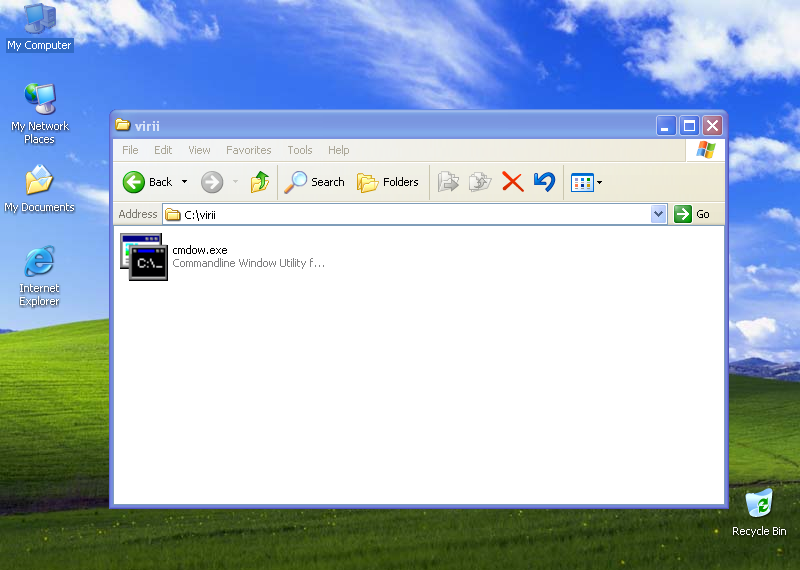Click the Views toolbar icon
Screen dimensions: 800x570
coord(582,182)
